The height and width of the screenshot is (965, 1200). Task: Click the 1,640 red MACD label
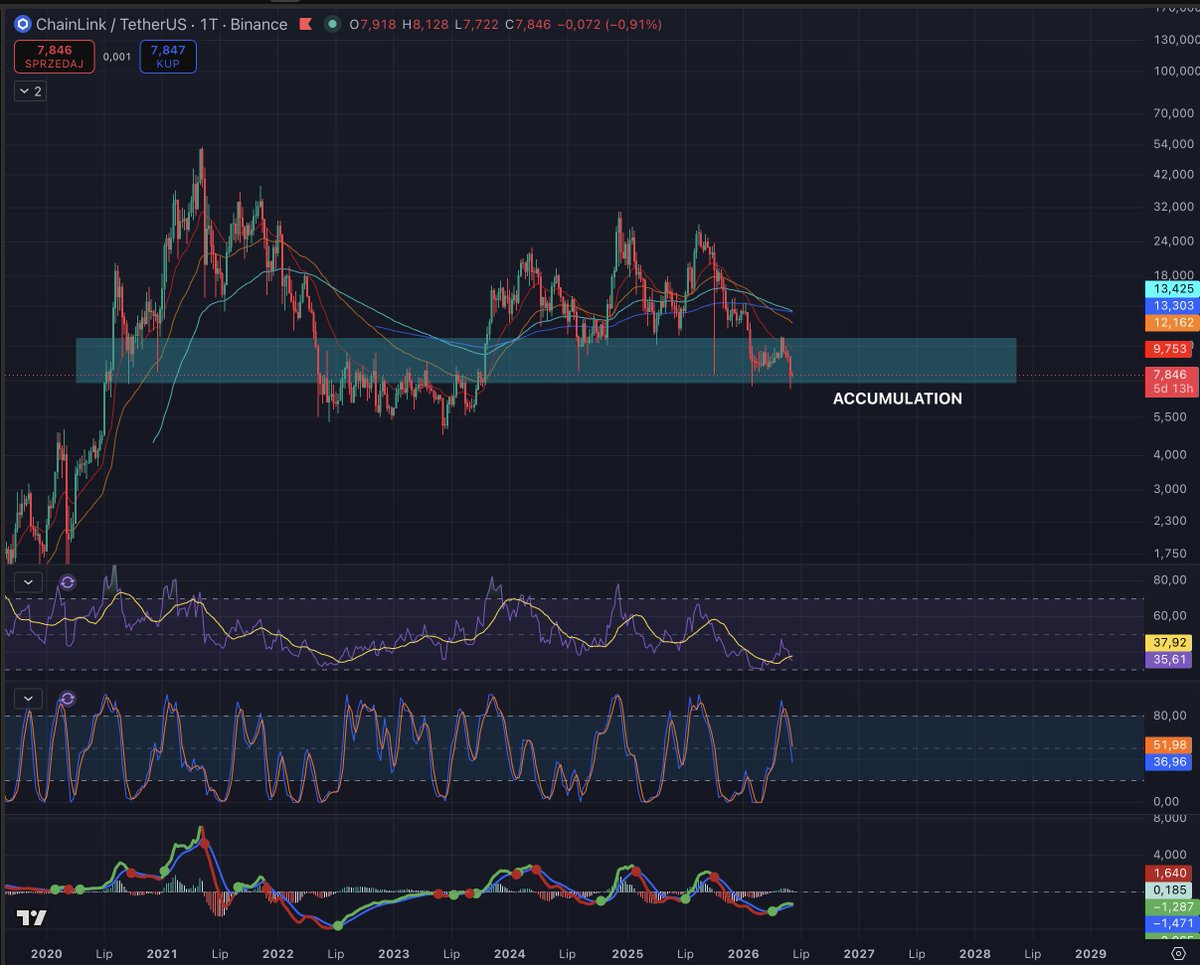tap(1171, 873)
